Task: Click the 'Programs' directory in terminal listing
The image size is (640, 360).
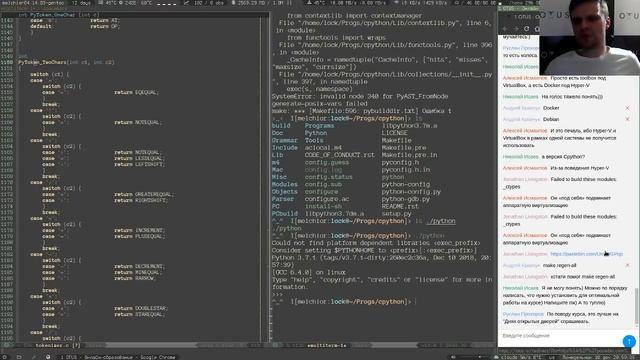Action: click(319, 126)
